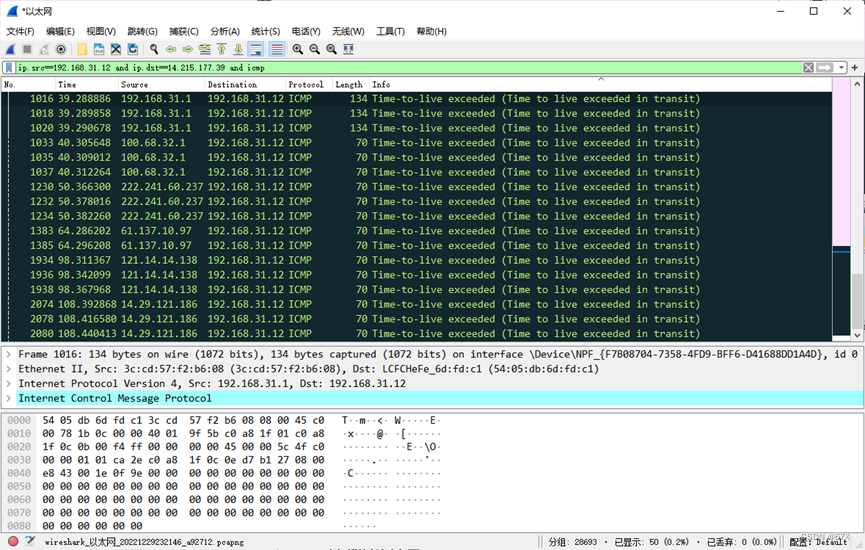Edit capture file properties via the pencil icon

tap(30, 541)
